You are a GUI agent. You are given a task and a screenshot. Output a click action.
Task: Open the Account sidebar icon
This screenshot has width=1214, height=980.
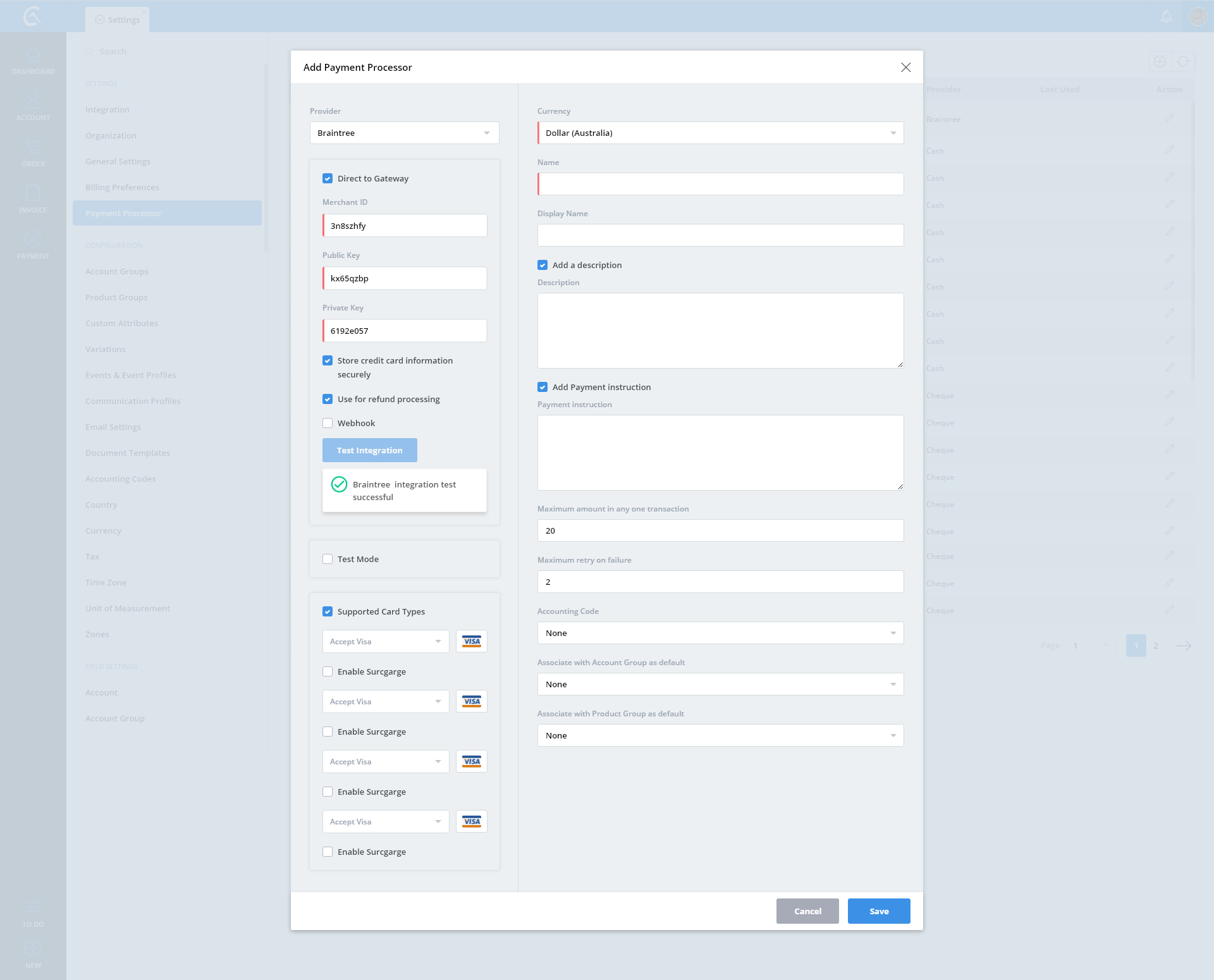33,100
